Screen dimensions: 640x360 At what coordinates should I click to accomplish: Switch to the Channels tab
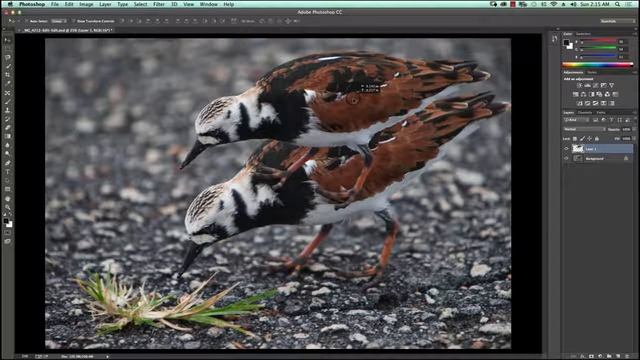pos(585,112)
